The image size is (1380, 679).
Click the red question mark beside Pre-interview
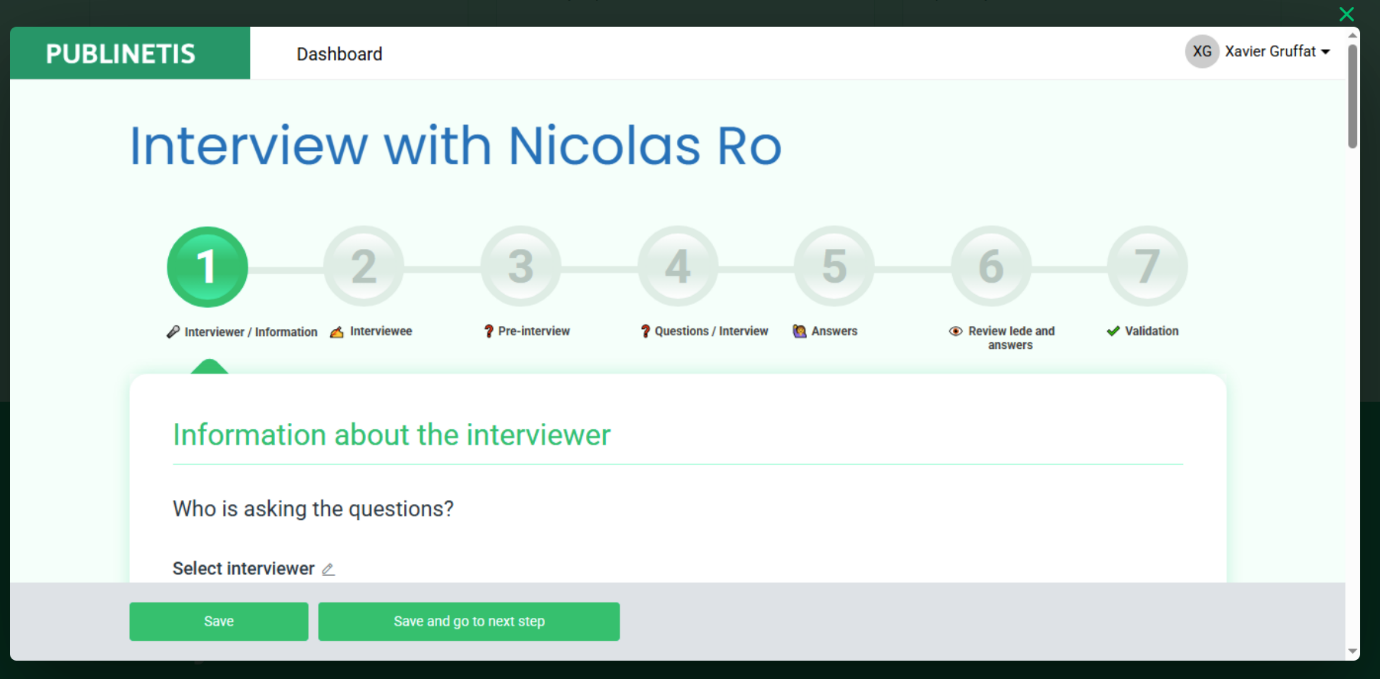tap(489, 331)
